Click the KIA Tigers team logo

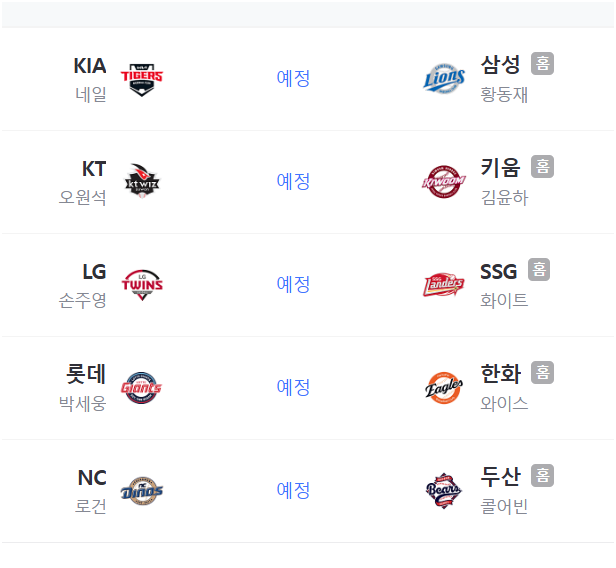142,79
